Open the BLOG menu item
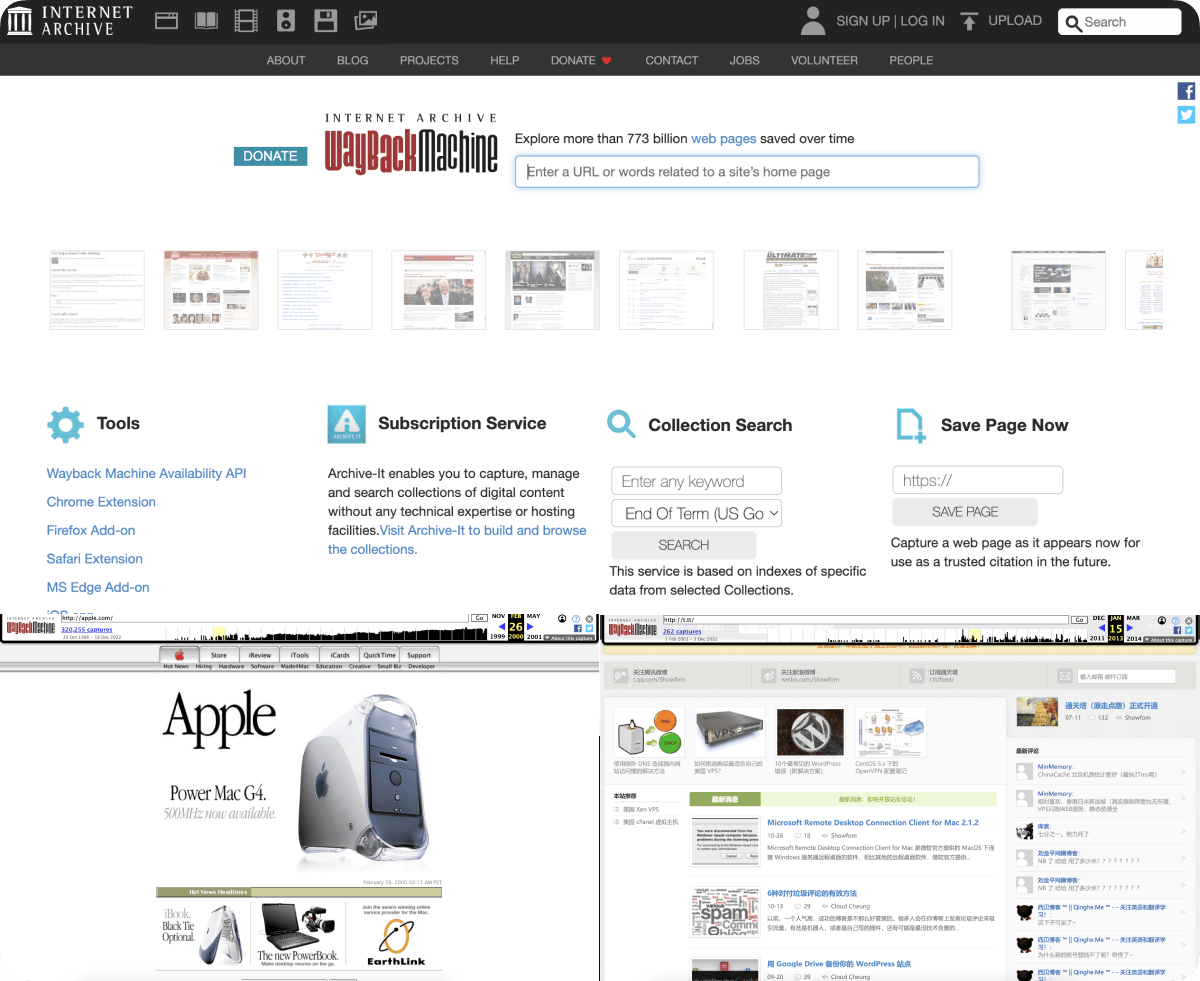The height and width of the screenshot is (981, 1200). (353, 60)
